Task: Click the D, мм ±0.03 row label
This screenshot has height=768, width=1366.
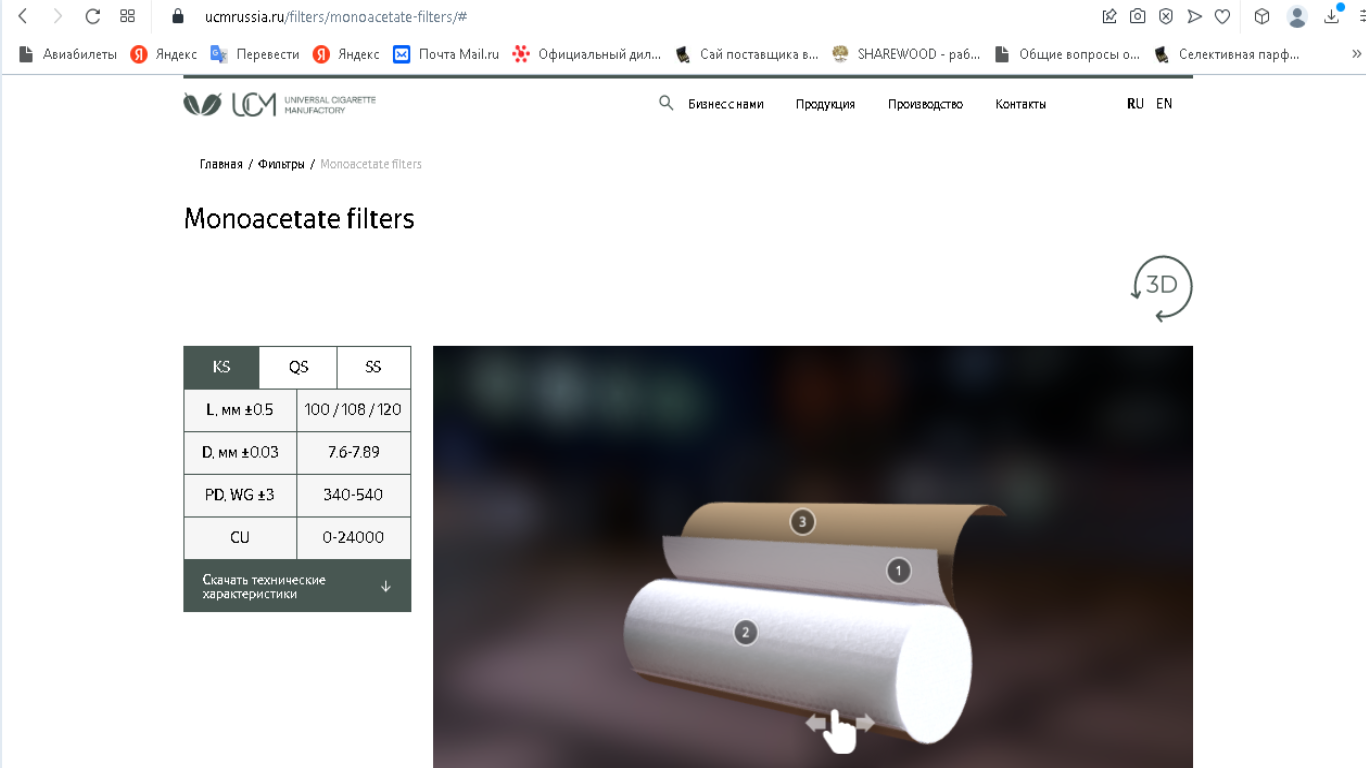Action: click(x=240, y=452)
